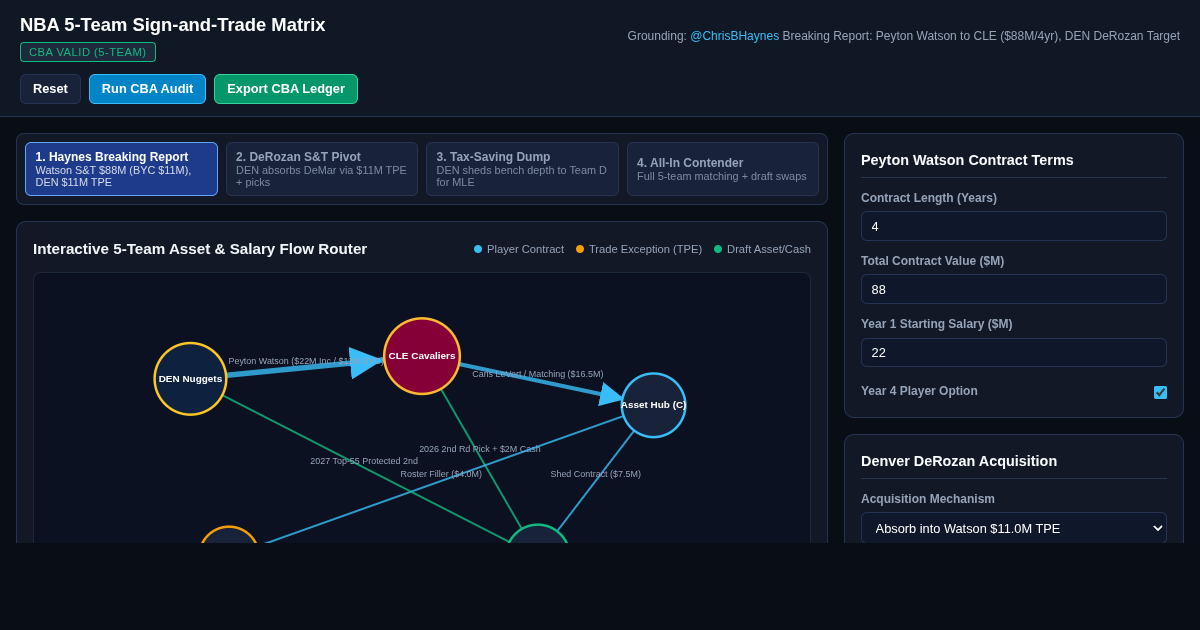
Task: Select the DEN Nuggets node
Action: coord(190,379)
